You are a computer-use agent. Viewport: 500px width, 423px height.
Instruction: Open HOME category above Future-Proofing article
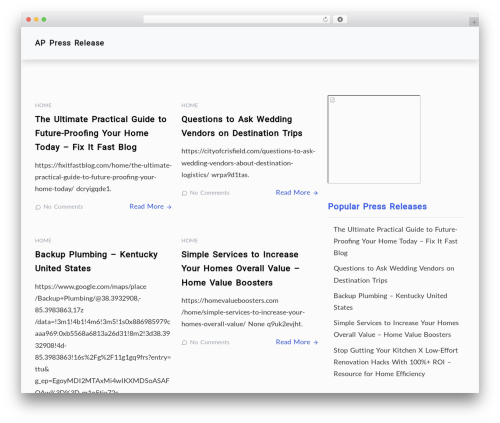(43, 105)
